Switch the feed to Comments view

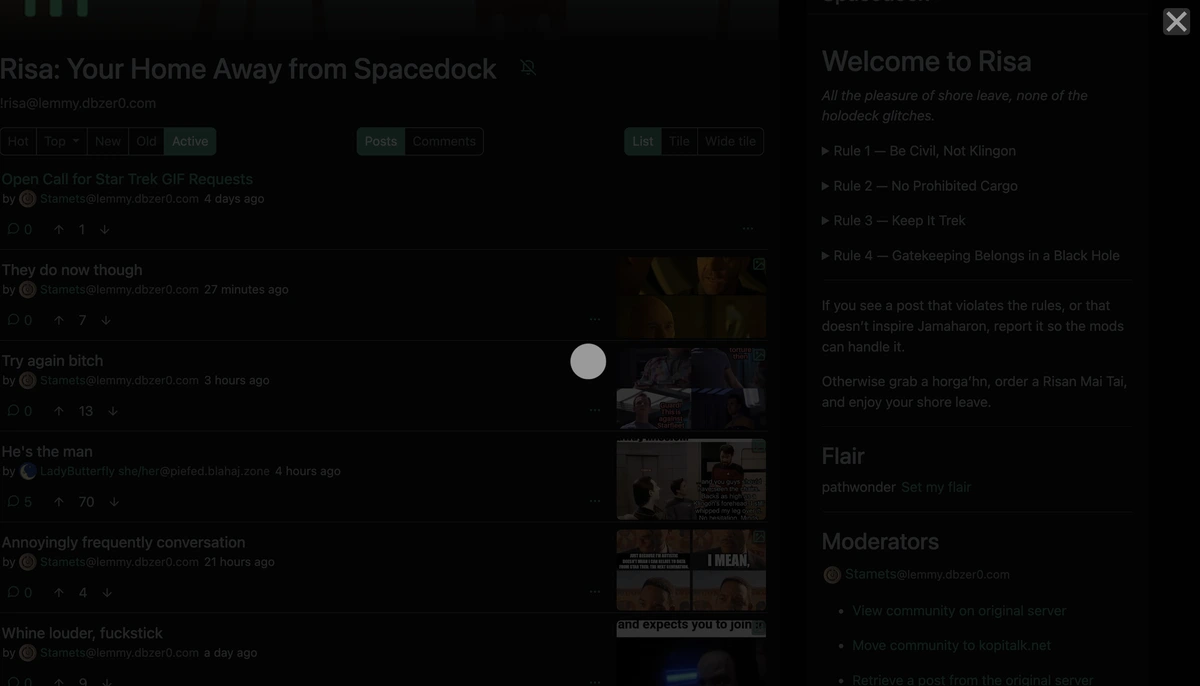click(x=444, y=141)
